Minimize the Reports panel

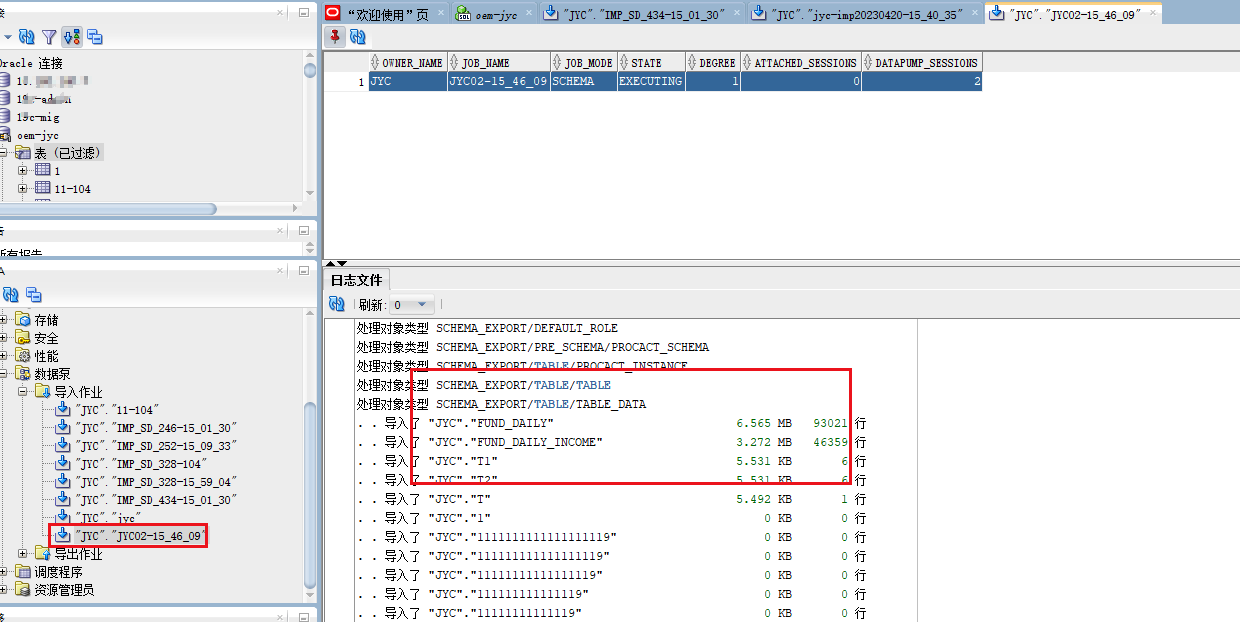click(x=304, y=231)
